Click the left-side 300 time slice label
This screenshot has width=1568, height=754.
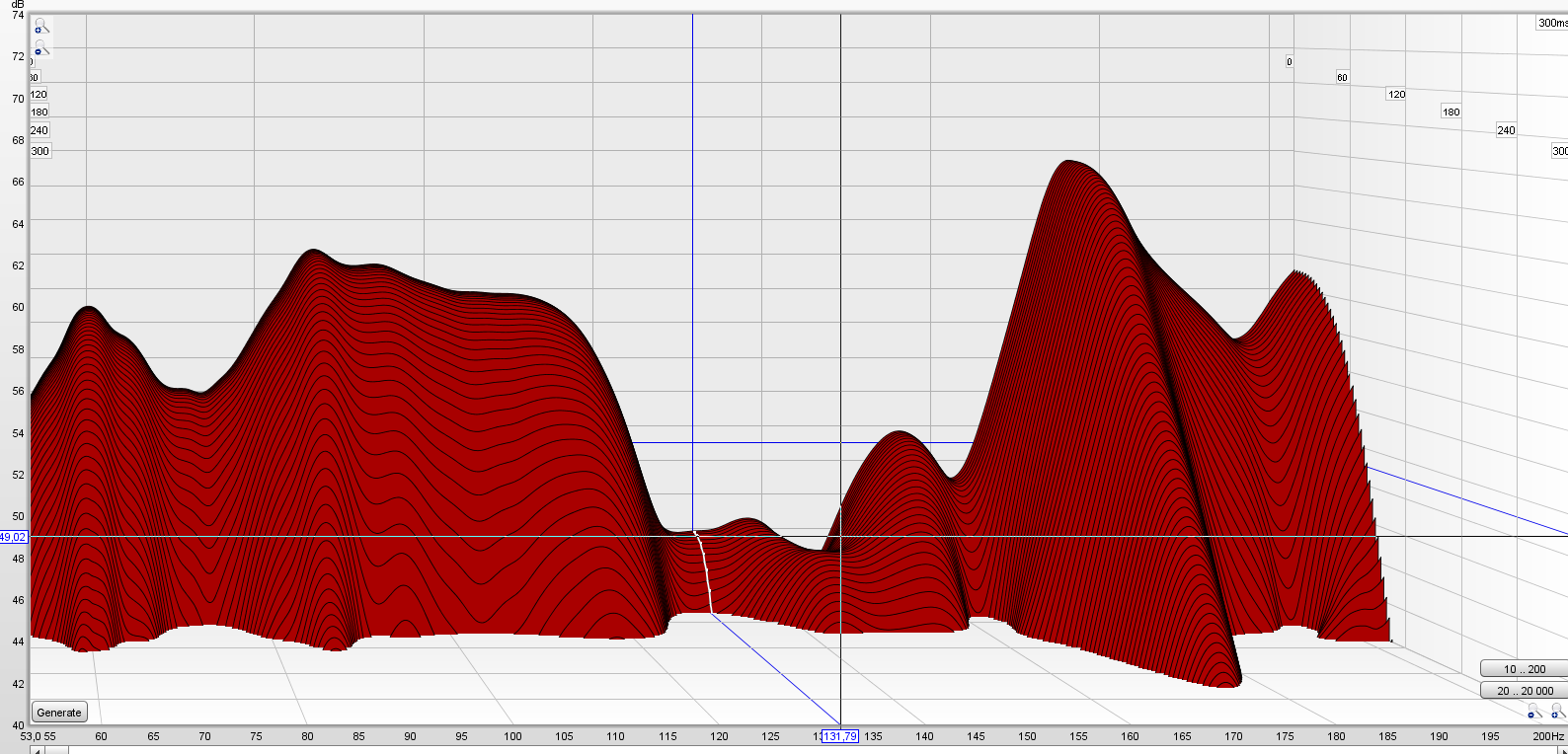39,151
